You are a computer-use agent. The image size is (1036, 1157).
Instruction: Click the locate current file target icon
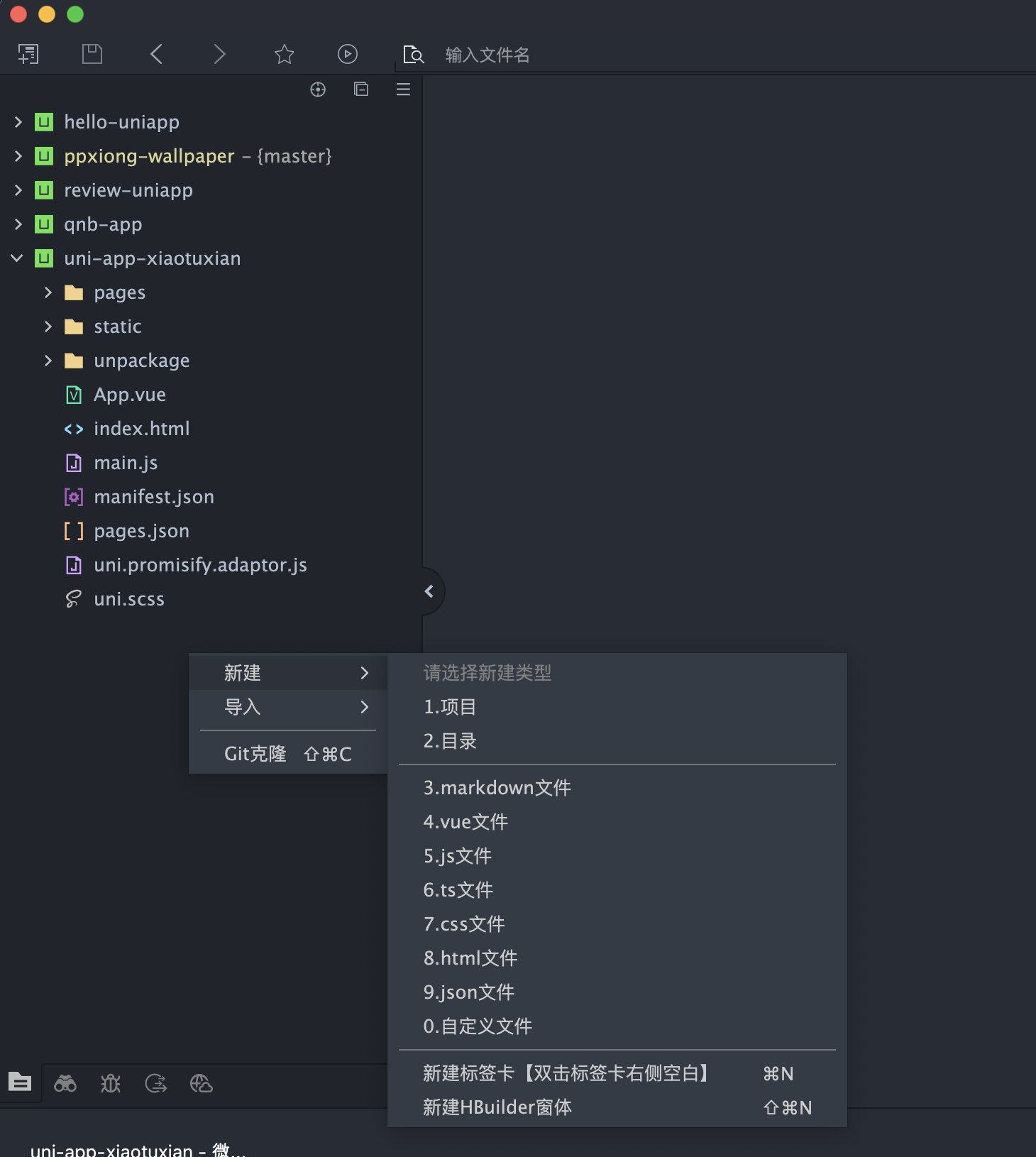click(x=318, y=89)
